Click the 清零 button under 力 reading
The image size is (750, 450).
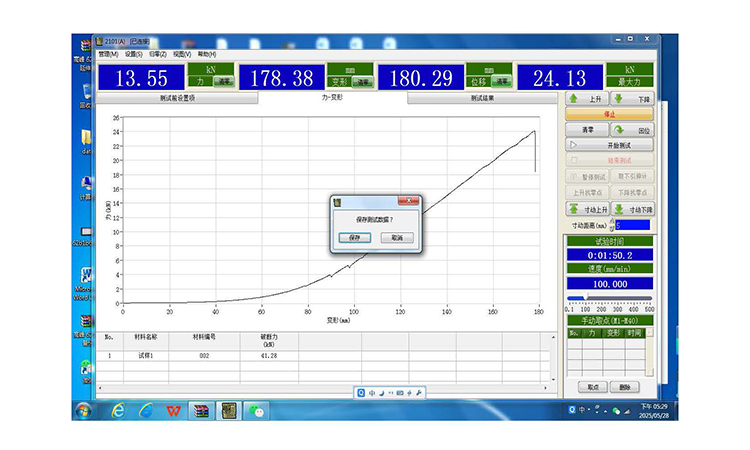[x=224, y=82]
